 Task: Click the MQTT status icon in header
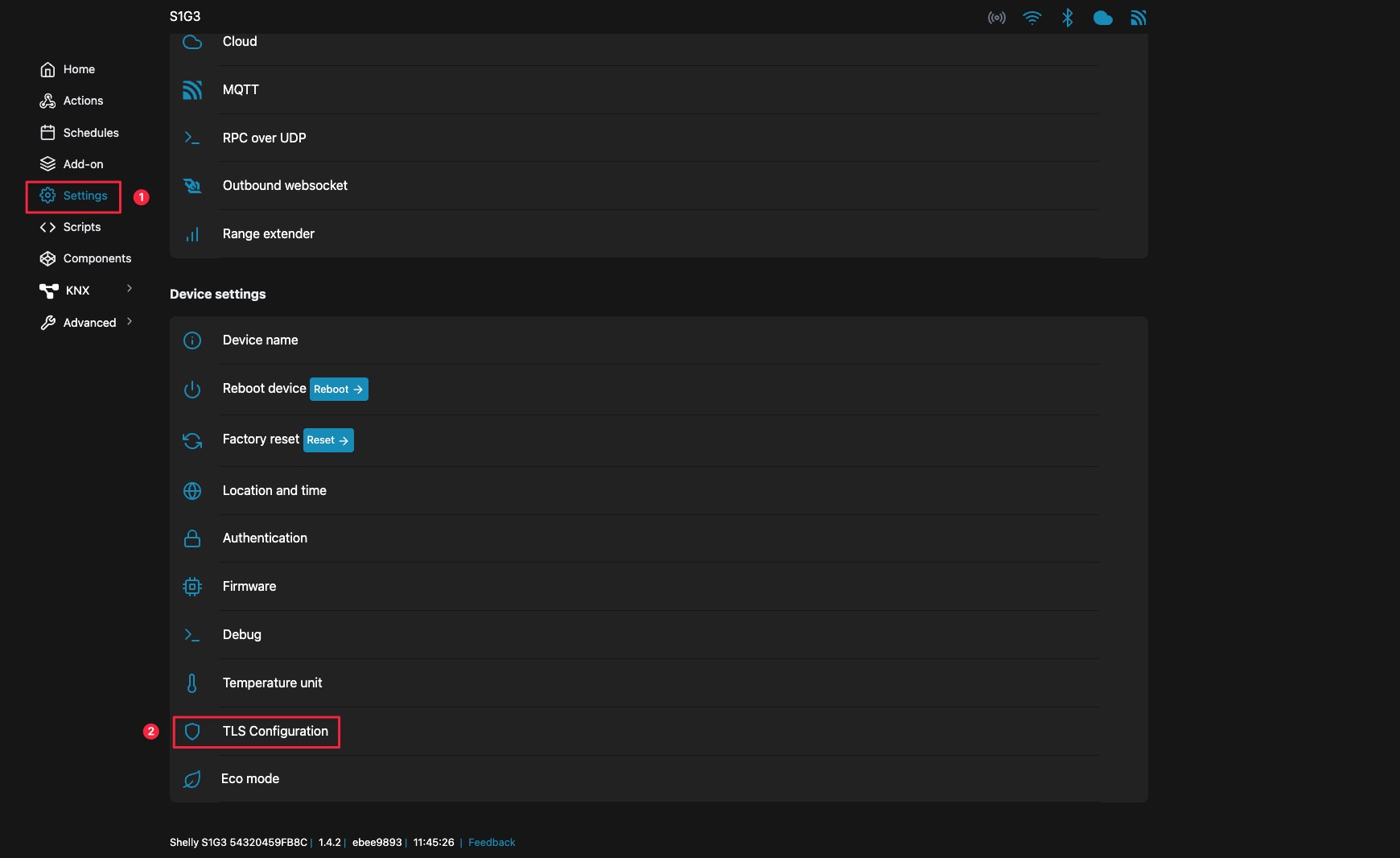click(1138, 18)
